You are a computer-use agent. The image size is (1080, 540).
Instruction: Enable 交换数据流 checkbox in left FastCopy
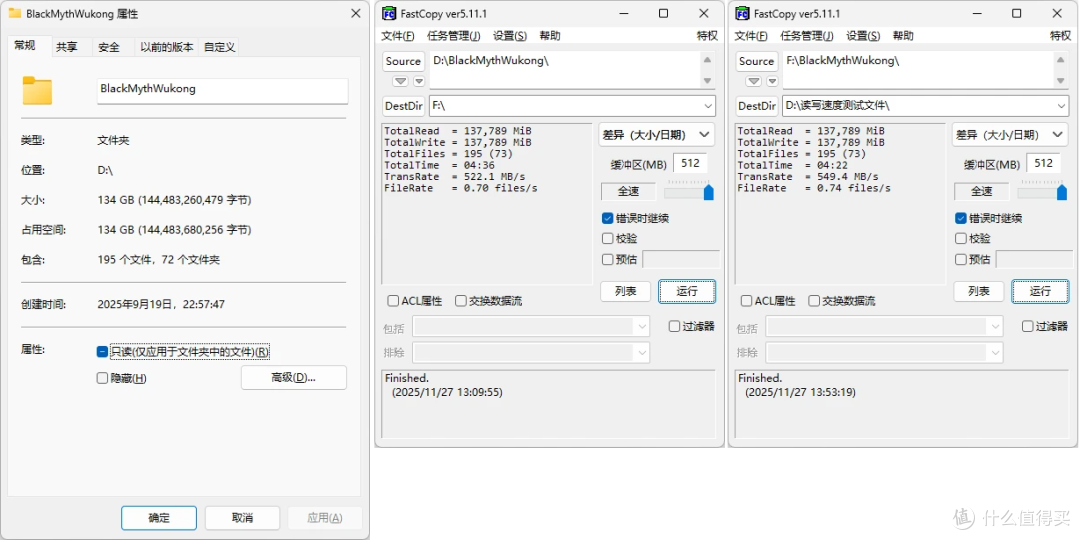(x=461, y=301)
